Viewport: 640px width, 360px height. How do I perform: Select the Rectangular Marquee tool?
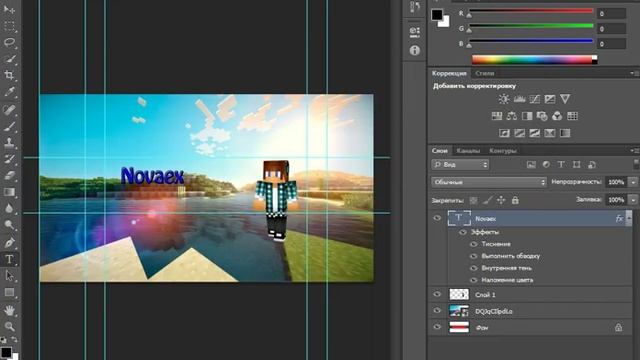click(9, 26)
